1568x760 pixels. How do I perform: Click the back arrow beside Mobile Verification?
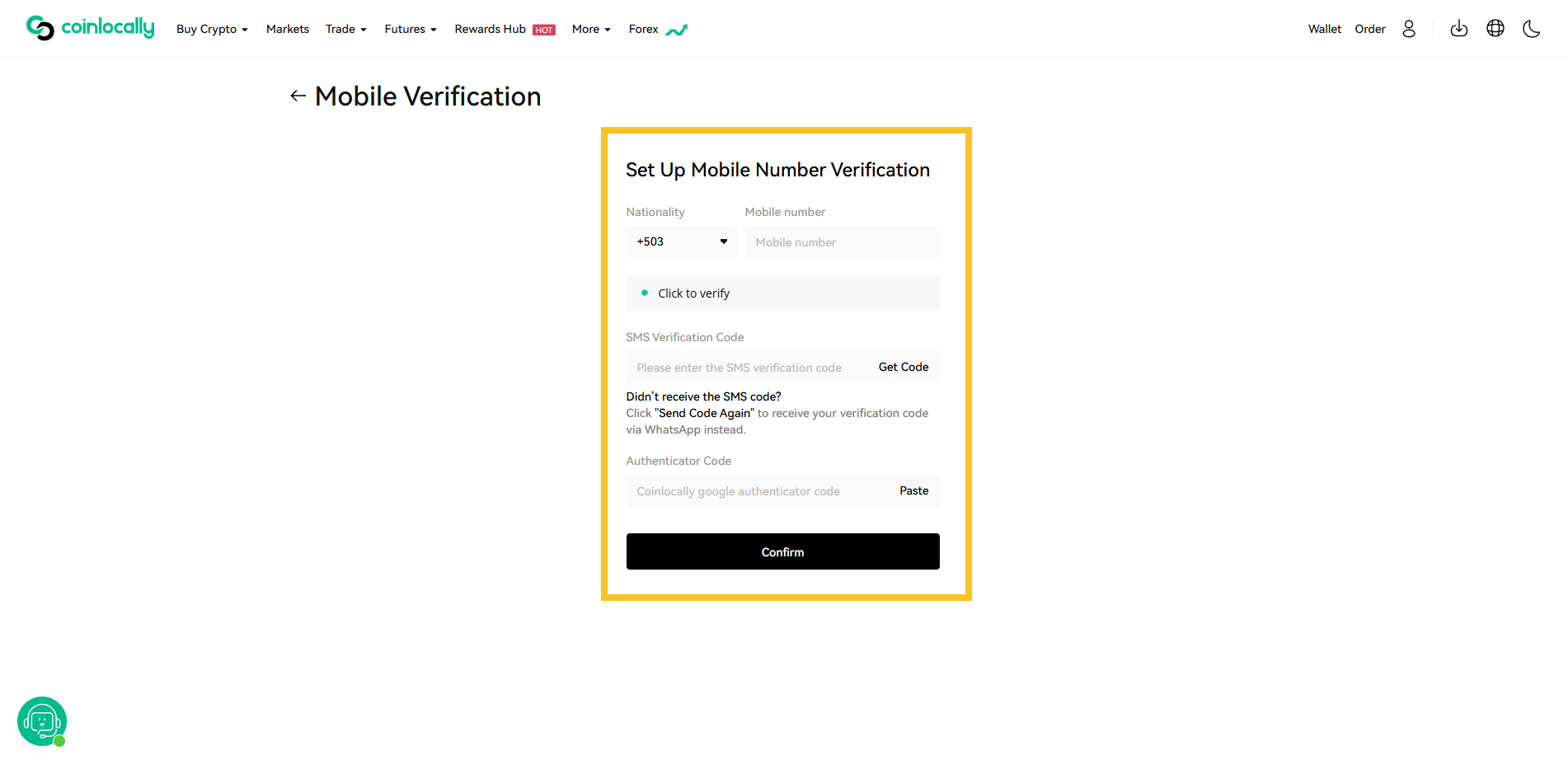tap(298, 96)
